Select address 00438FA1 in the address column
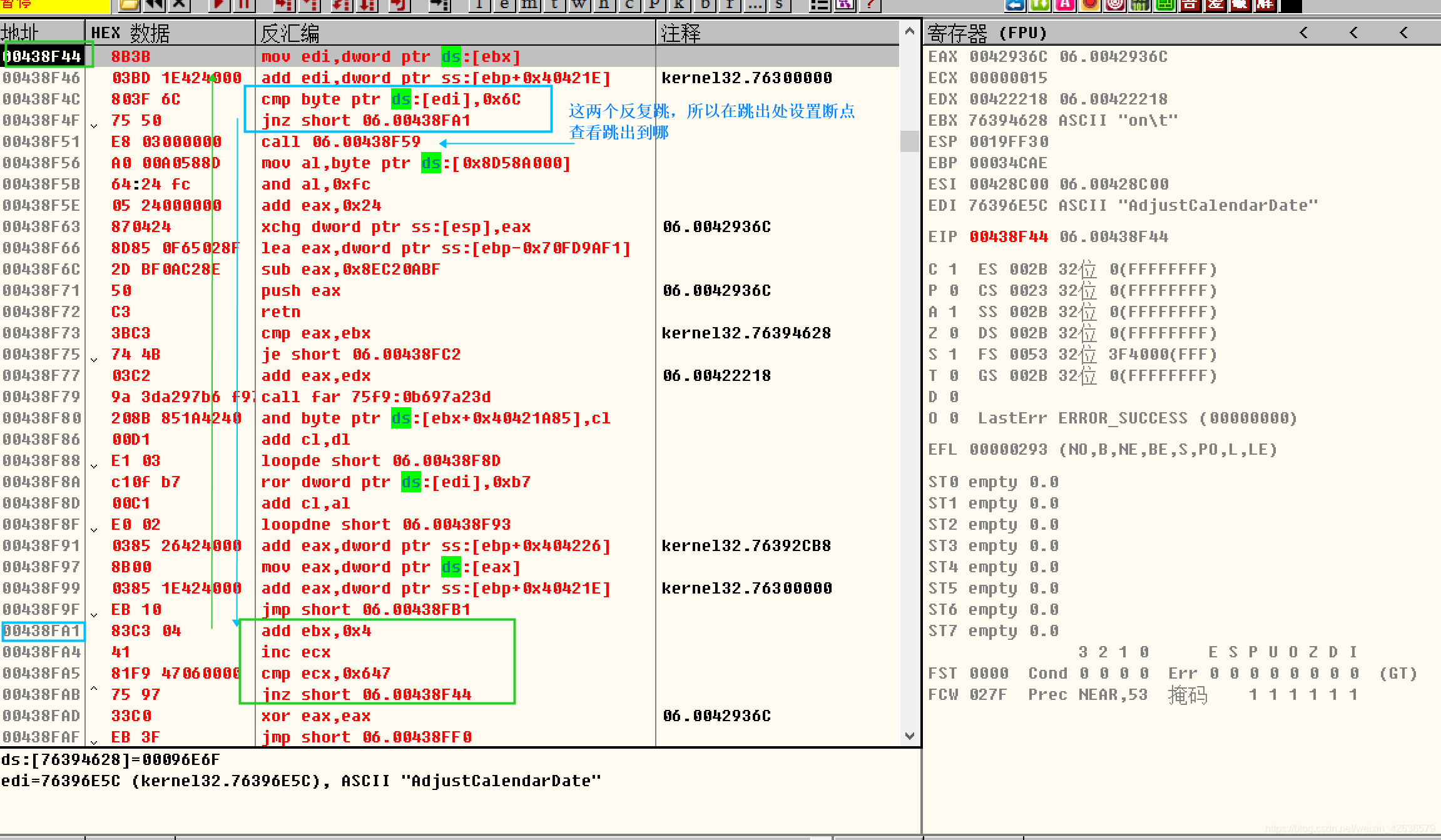1441x840 pixels. (42, 631)
